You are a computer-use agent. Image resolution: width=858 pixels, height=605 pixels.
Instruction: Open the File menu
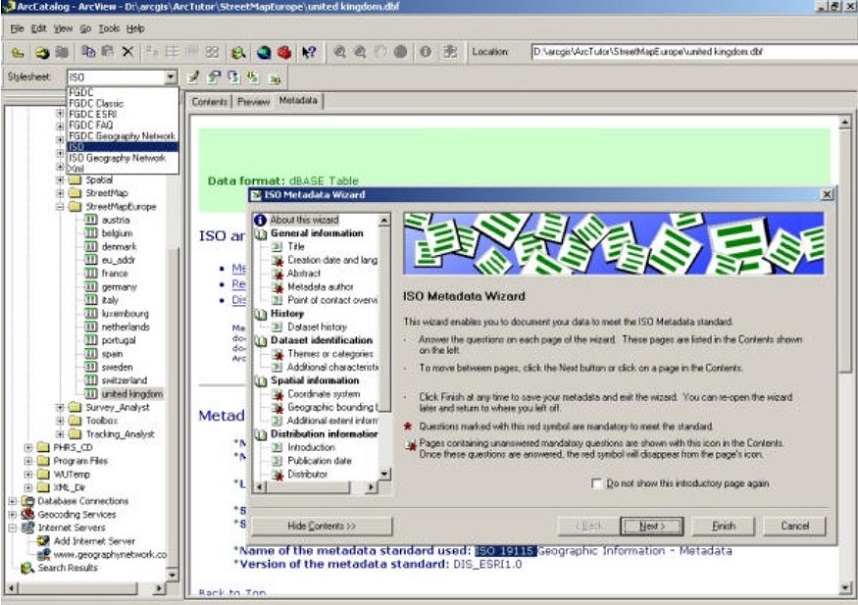click(17, 28)
